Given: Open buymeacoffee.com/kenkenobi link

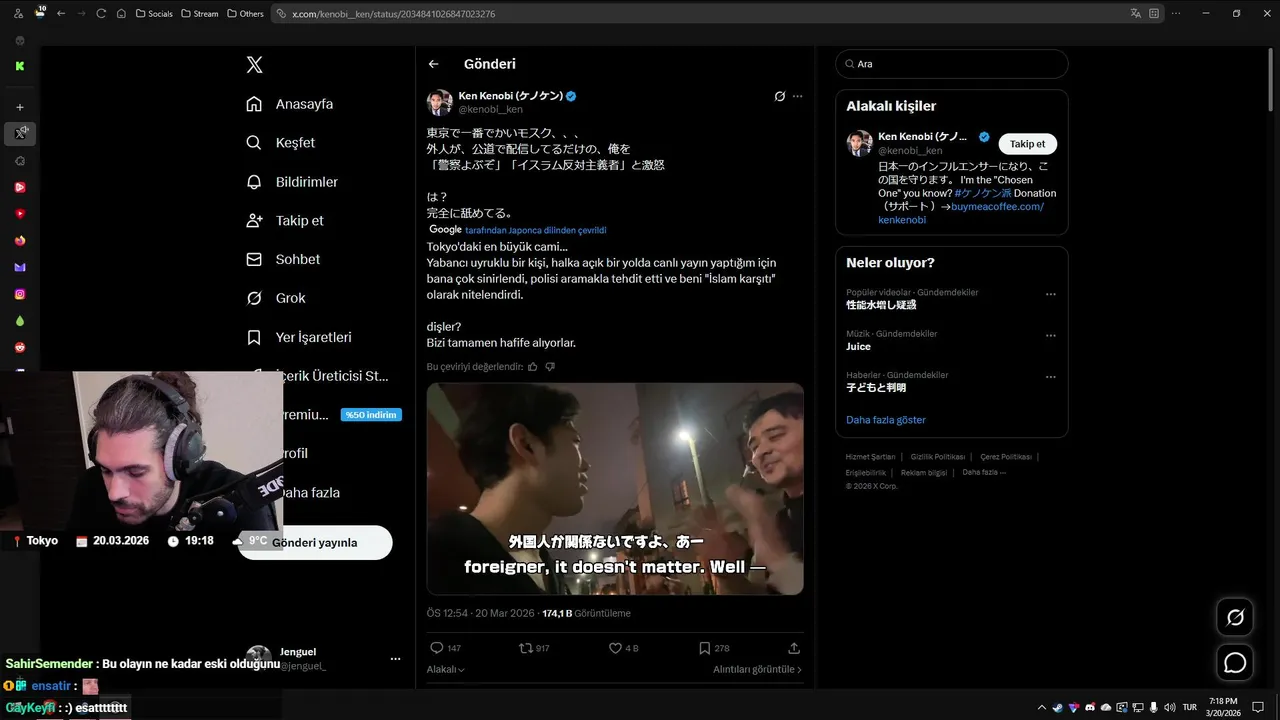Looking at the screenshot, I should (961, 213).
